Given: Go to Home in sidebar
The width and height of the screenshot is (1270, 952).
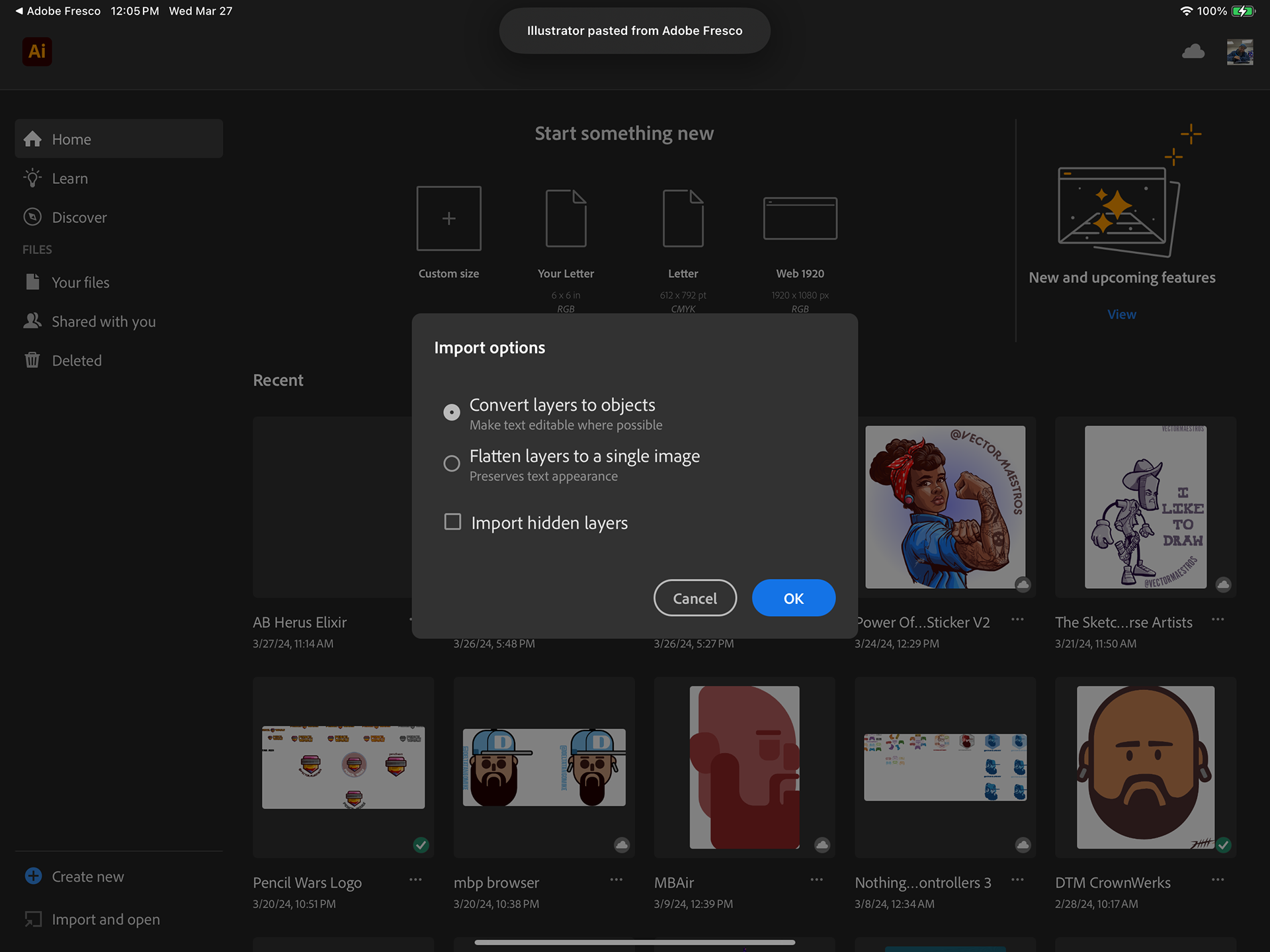Looking at the screenshot, I should (119, 139).
